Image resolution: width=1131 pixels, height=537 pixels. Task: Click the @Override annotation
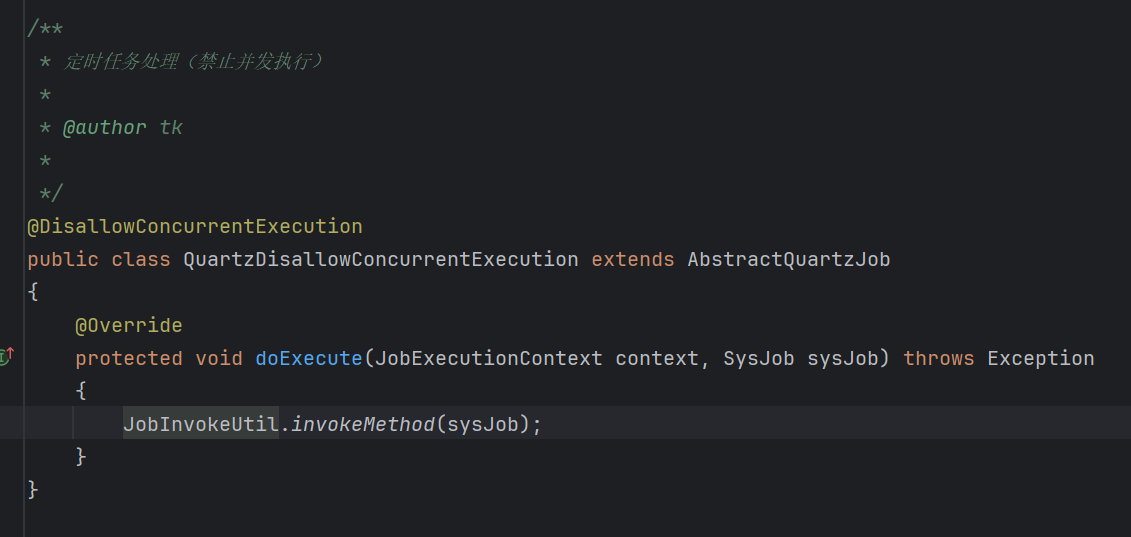click(128, 326)
